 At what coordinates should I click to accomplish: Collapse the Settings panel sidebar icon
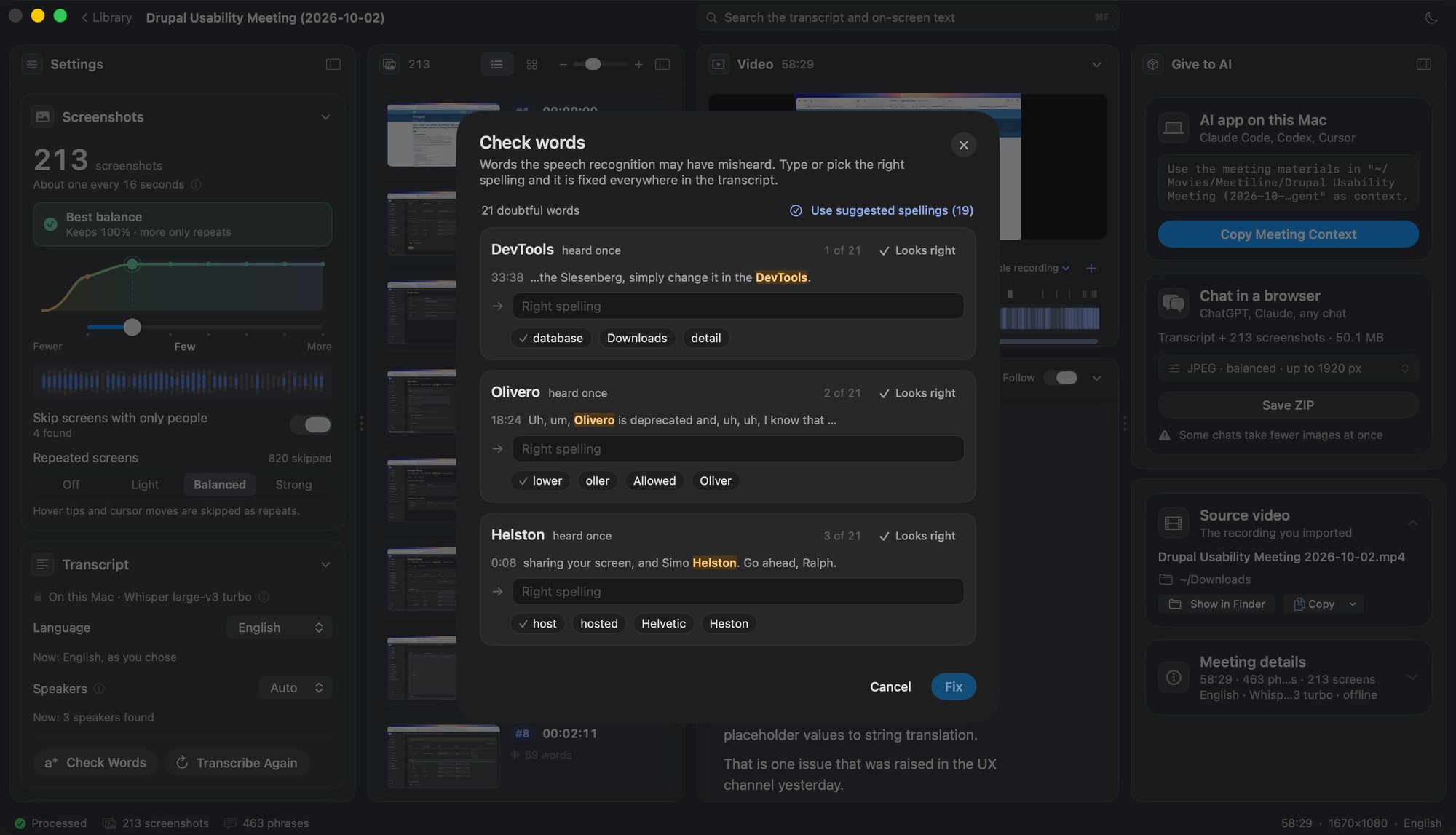click(333, 64)
